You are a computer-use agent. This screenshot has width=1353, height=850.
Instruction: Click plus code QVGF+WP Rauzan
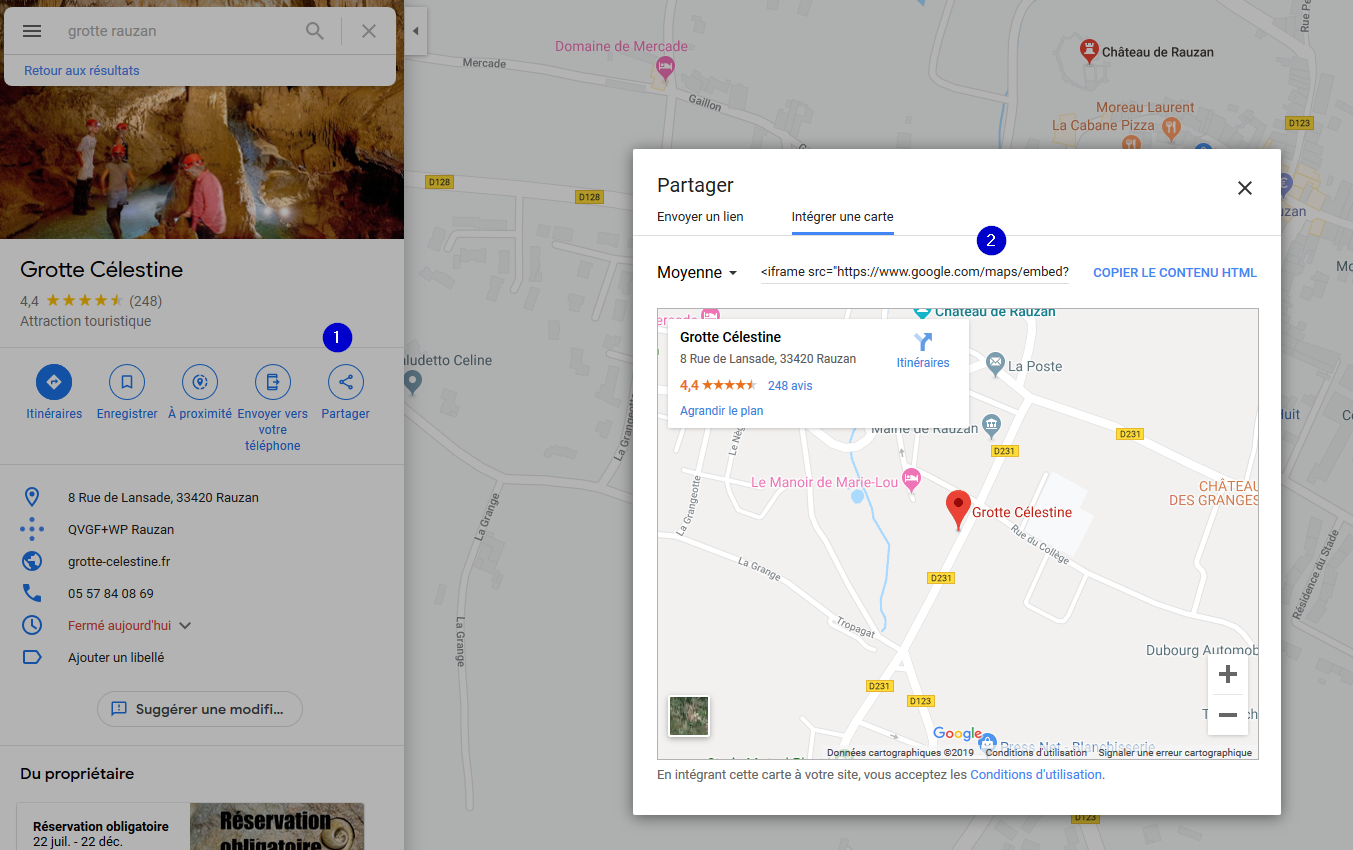[x=121, y=529]
